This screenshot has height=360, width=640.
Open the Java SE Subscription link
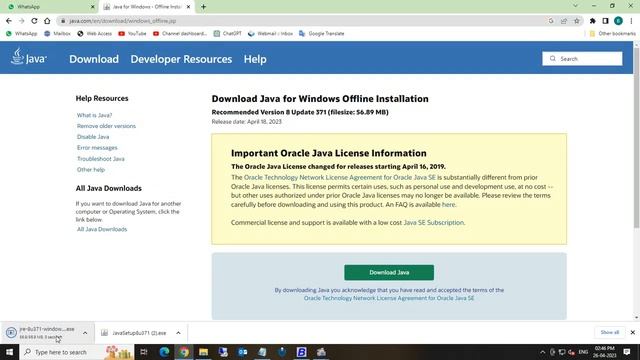click(433, 222)
